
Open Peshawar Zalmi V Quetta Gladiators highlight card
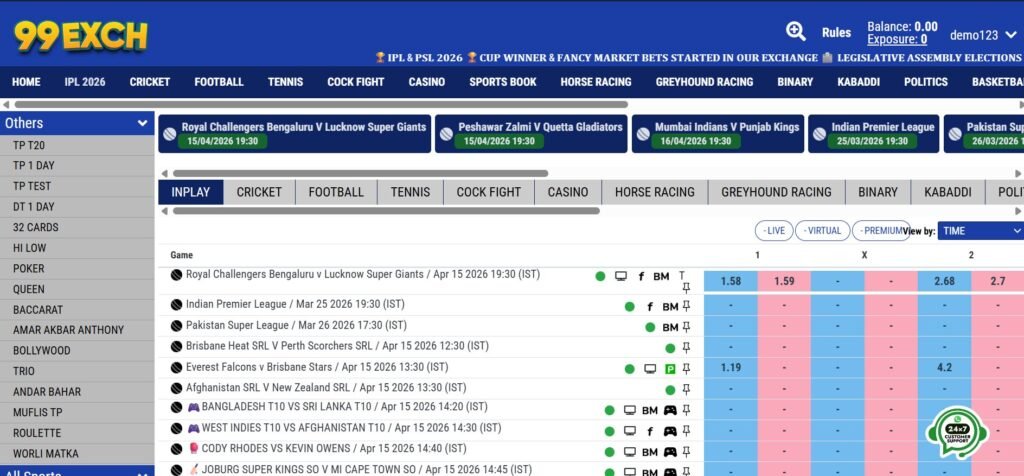[x=530, y=134]
